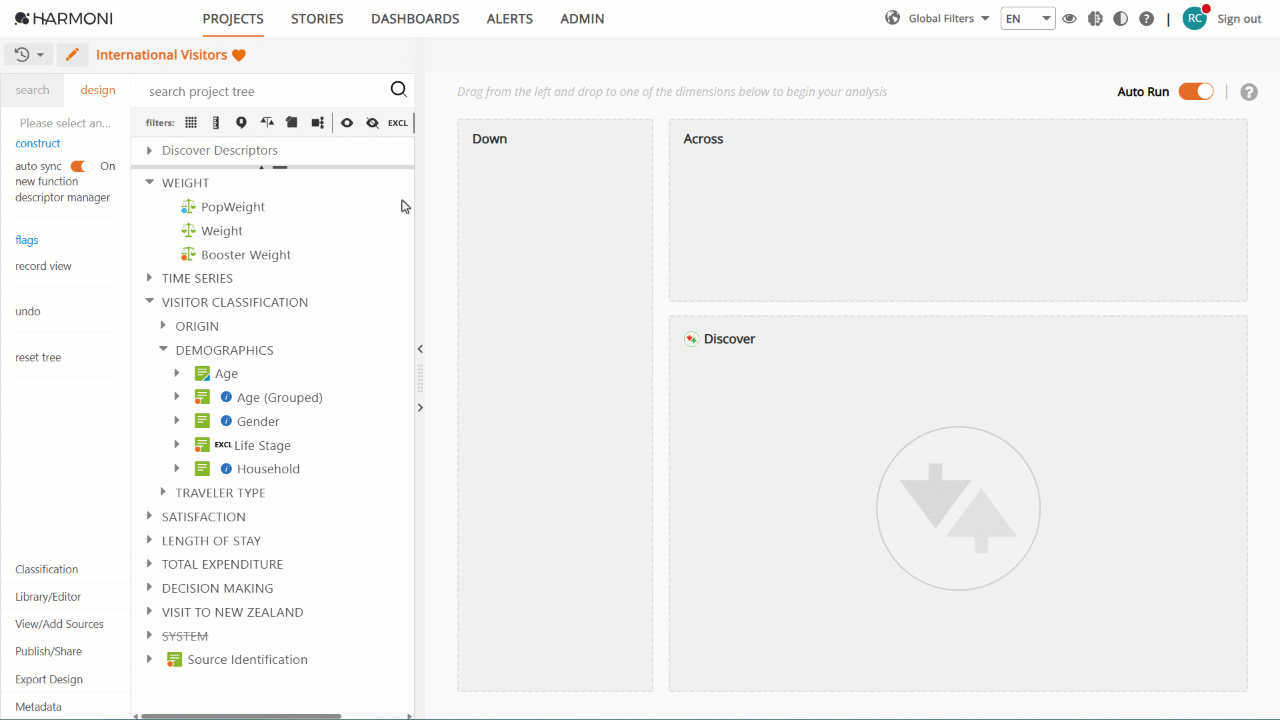Open the history clock dropdown
Screen dimensions: 1280x720
(29, 55)
